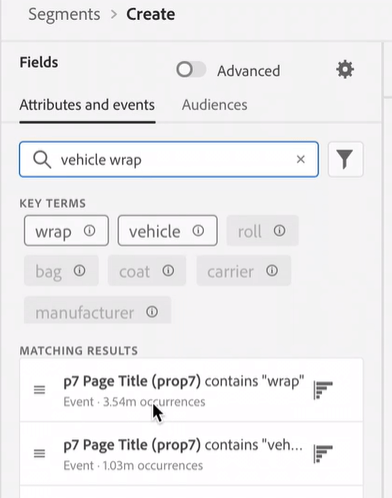The image size is (392, 498).
Task: Click the vehicle wrap search field
Action: 169,159
